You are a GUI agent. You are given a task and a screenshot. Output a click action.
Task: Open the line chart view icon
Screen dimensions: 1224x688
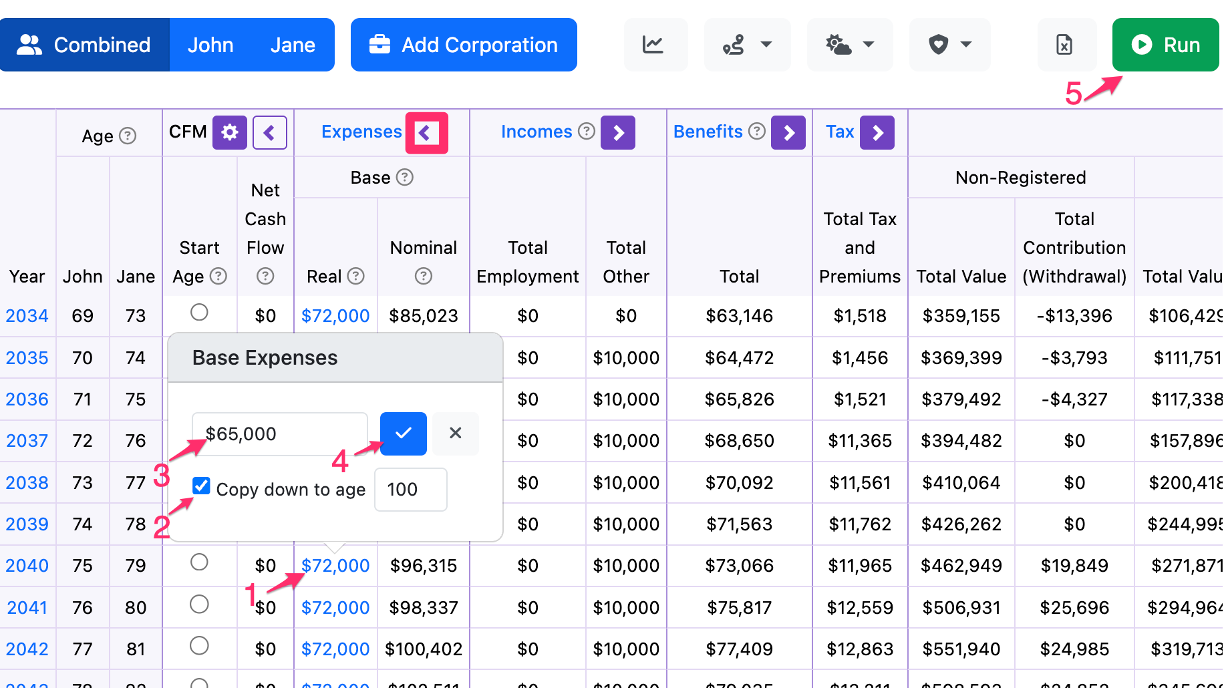tap(655, 45)
